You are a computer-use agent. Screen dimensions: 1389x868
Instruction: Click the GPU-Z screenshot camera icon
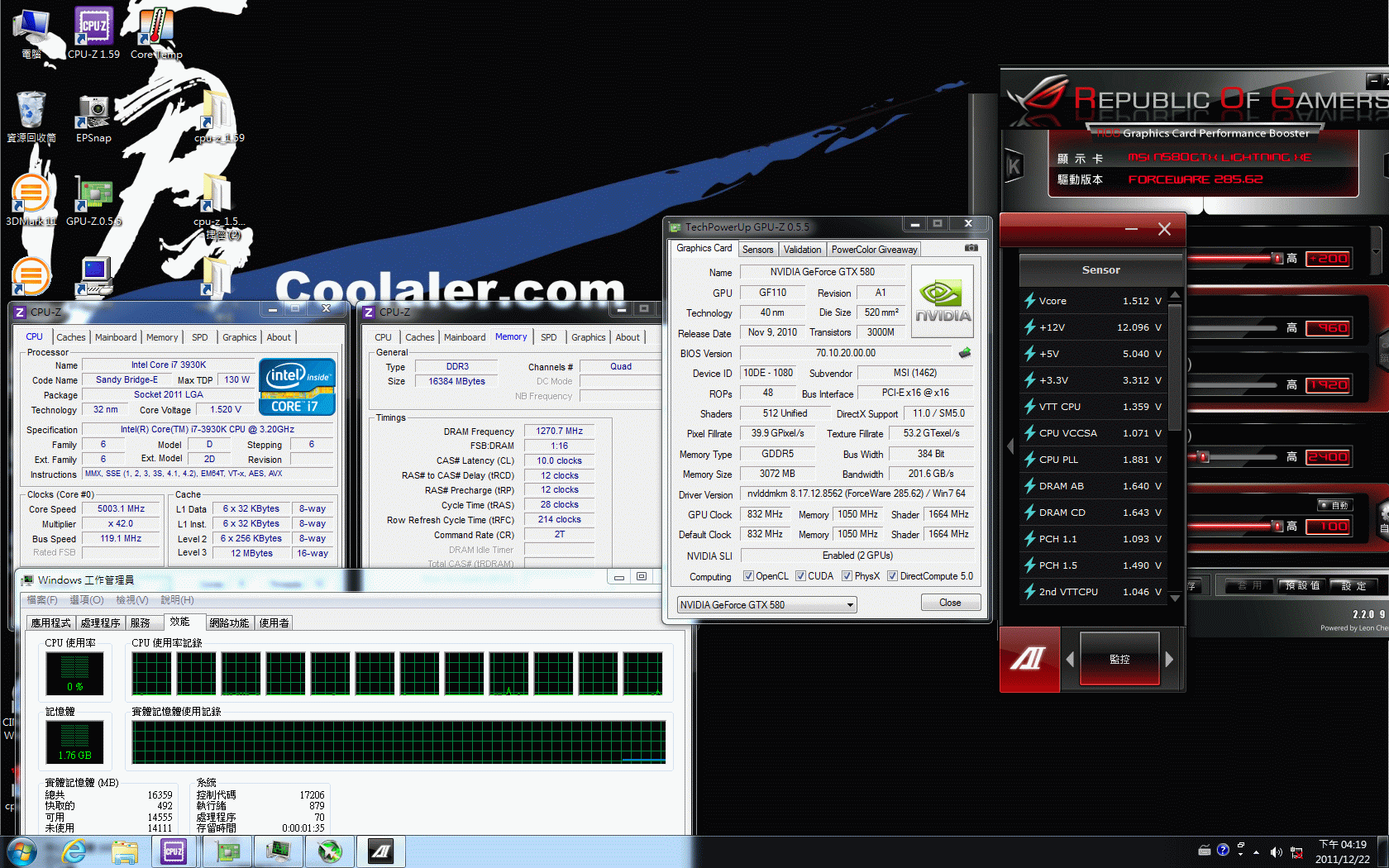(971, 248)
